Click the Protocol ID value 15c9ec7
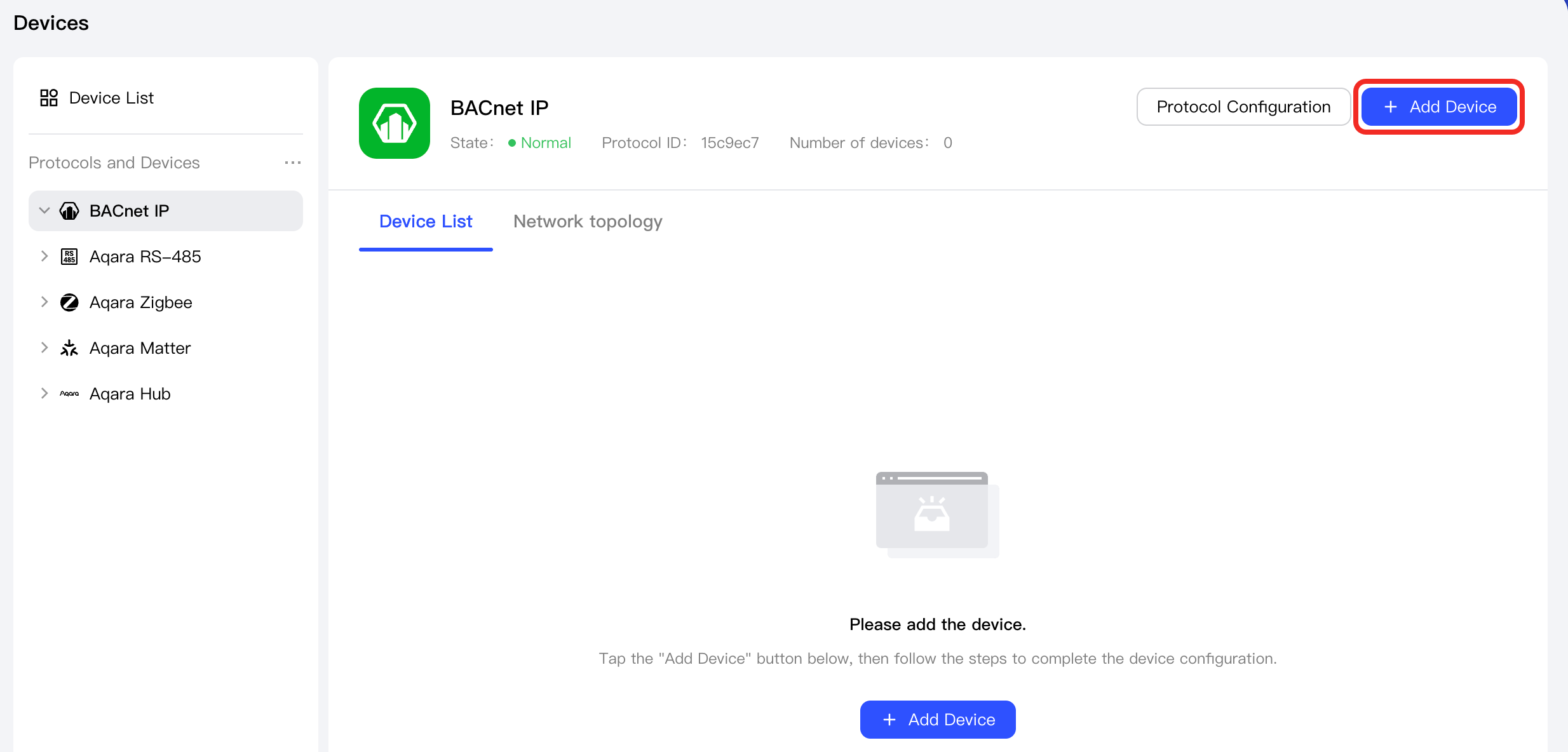1568x752 pixels. point(730,143)
